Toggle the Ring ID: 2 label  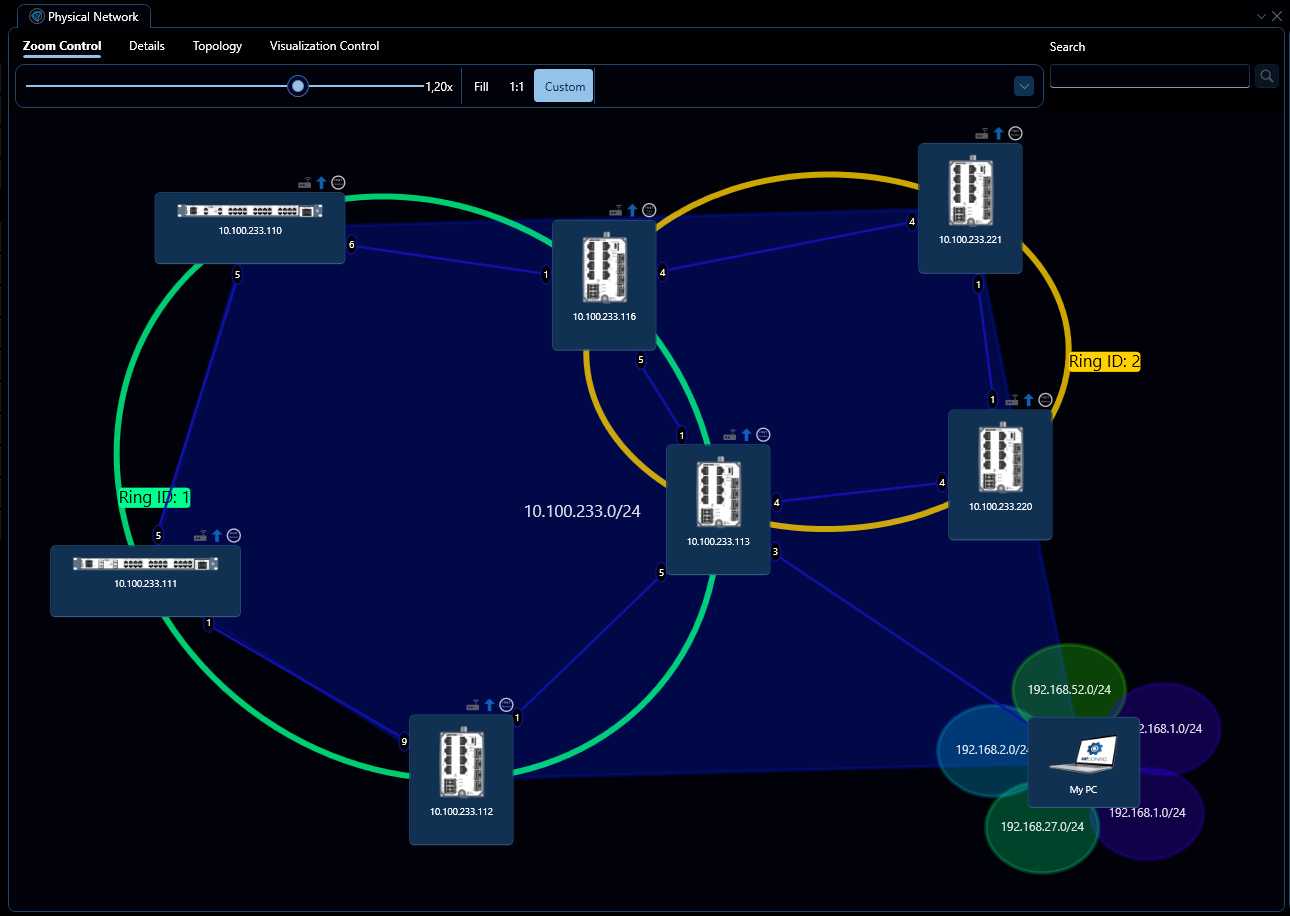[1104, 361]
